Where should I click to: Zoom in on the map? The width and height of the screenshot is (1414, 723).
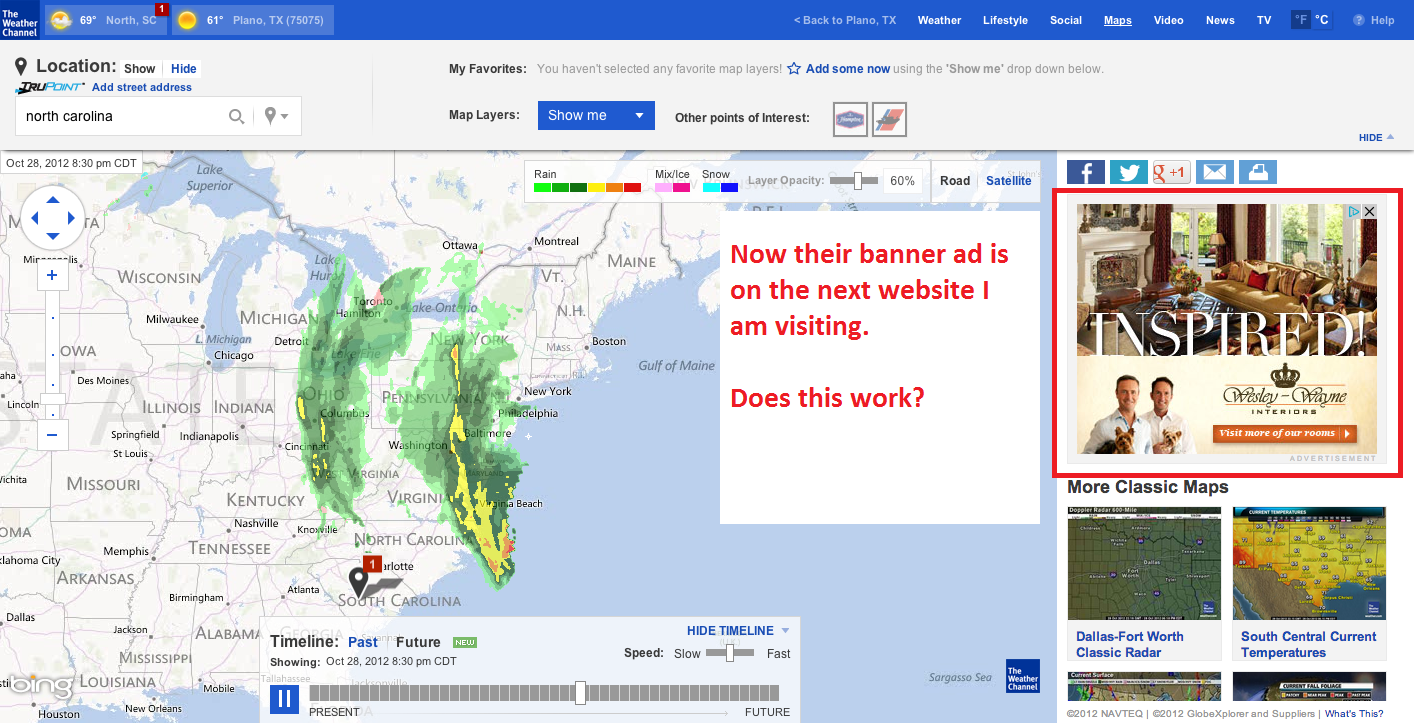52,276
